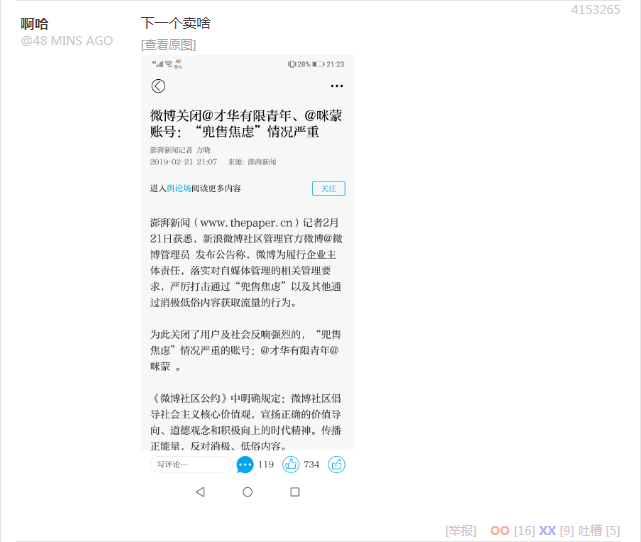Click the thumbs-up like icon

click(x=291, y=465)
